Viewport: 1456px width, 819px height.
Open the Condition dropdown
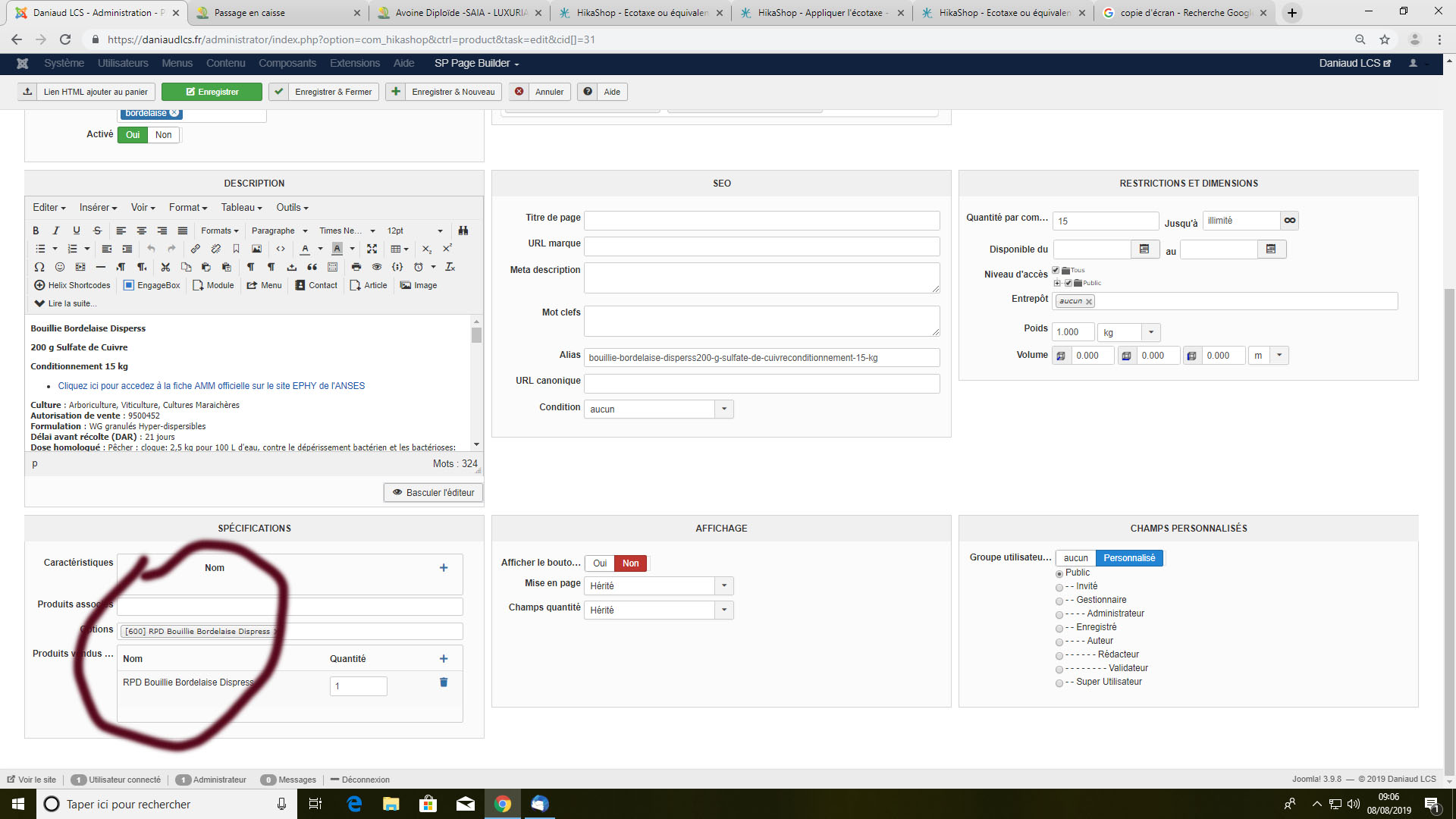724,409
